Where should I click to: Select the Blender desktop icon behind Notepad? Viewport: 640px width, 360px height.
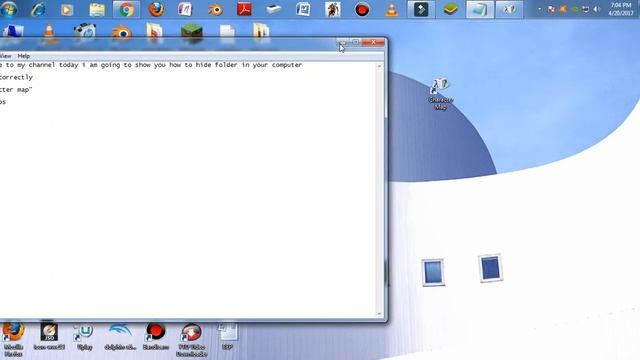121,31
